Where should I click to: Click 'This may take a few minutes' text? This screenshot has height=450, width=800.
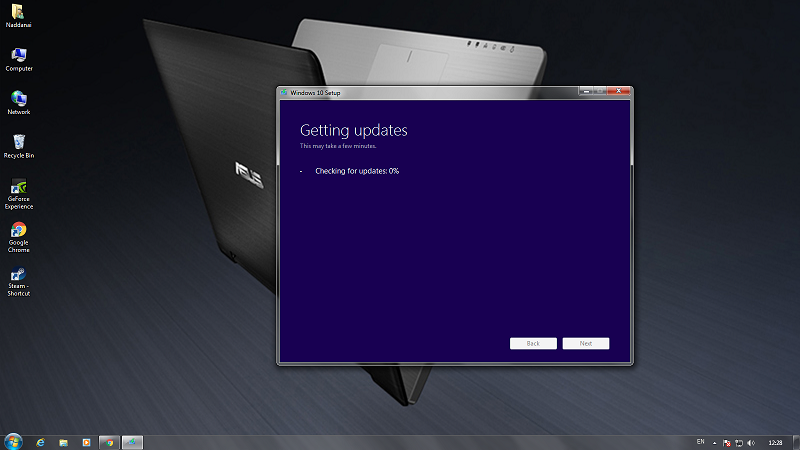pos(338,146)
